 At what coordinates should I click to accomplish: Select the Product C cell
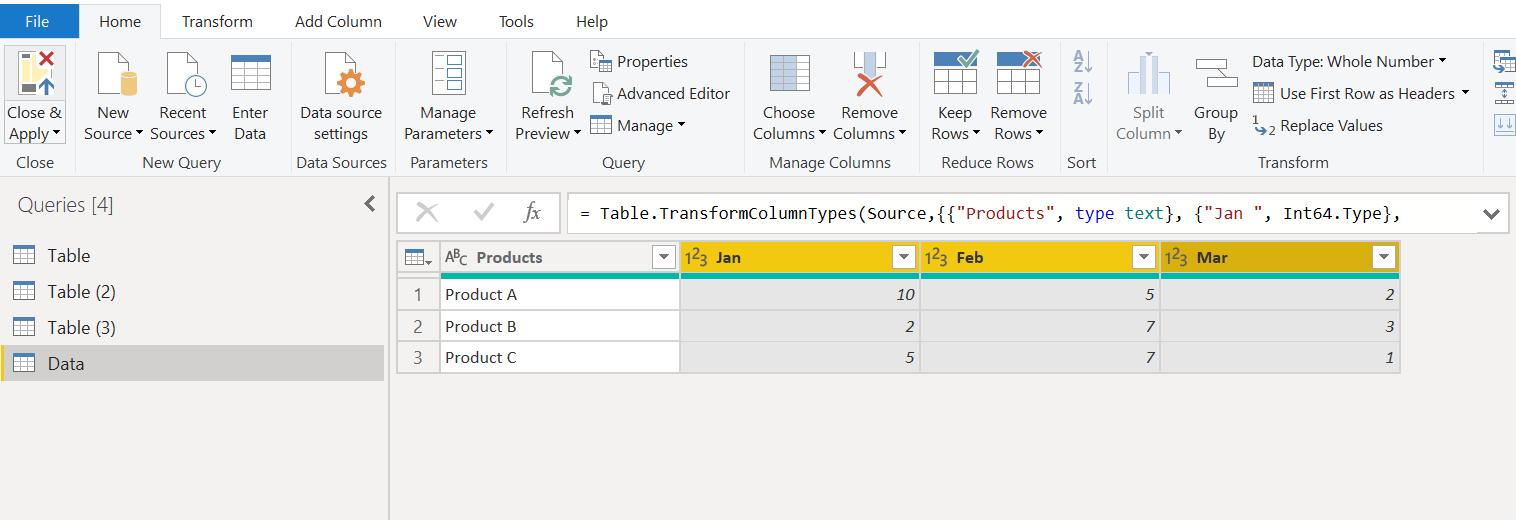point(560,358)
